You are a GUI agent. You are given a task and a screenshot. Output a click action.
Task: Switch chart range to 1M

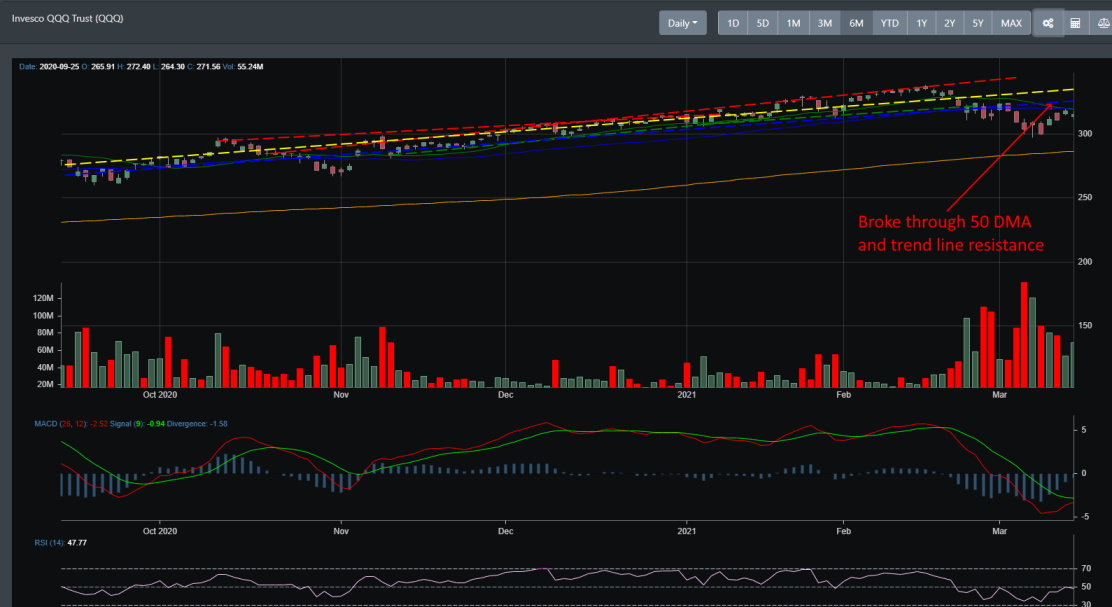793,23
